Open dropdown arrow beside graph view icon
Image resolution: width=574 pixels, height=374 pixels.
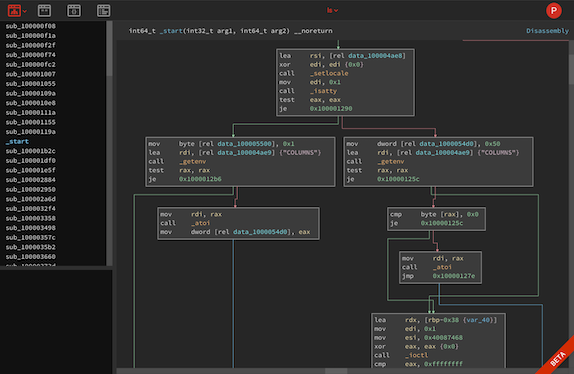click(x=25, y=11)
